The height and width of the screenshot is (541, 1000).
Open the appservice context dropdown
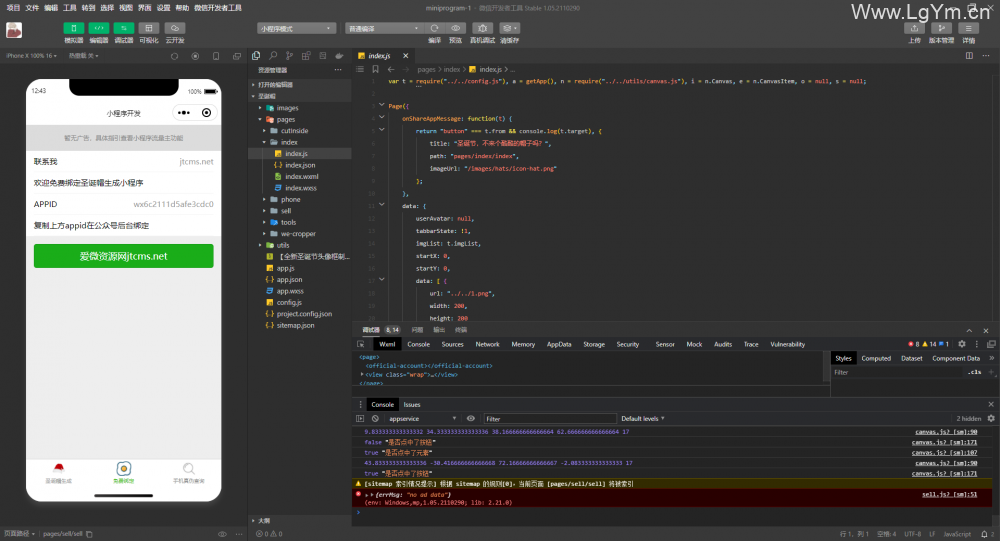422,419
